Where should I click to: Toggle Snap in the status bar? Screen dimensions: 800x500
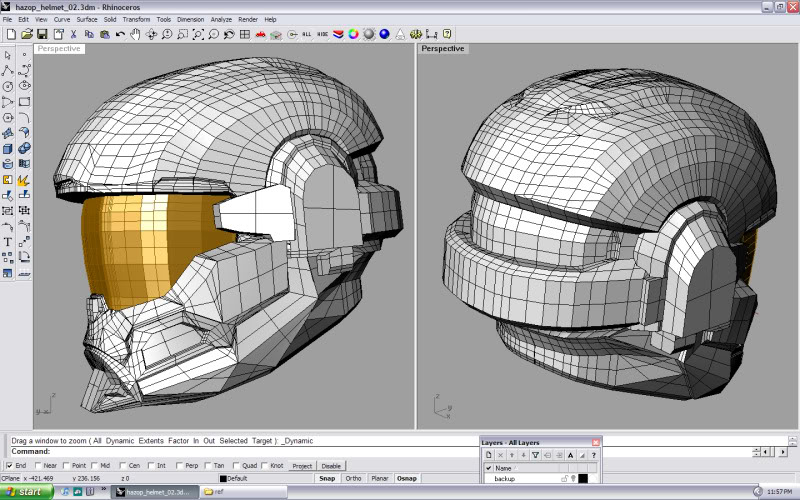[327, 479]
